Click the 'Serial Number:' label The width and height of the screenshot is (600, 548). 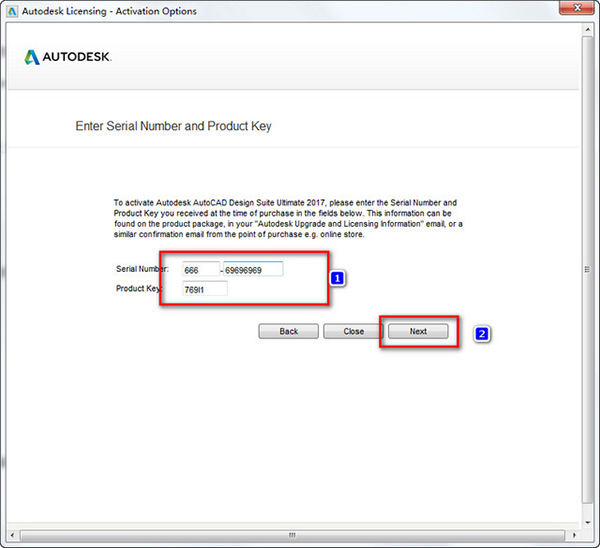143,269
